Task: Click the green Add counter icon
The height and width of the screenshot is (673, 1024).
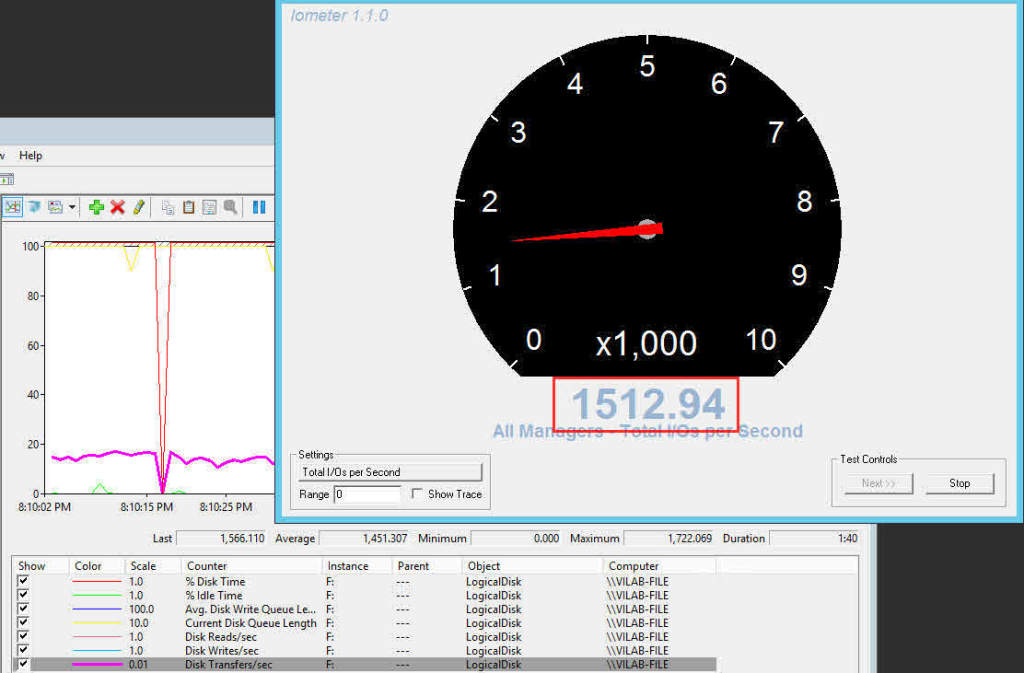Action: [x=96, y=207]
